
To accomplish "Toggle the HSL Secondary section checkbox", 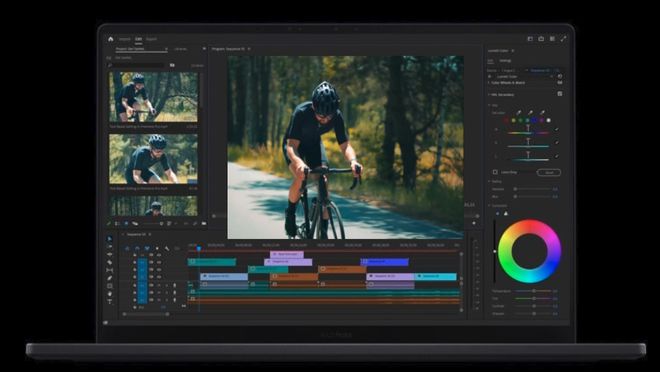I will coord(560,94).
